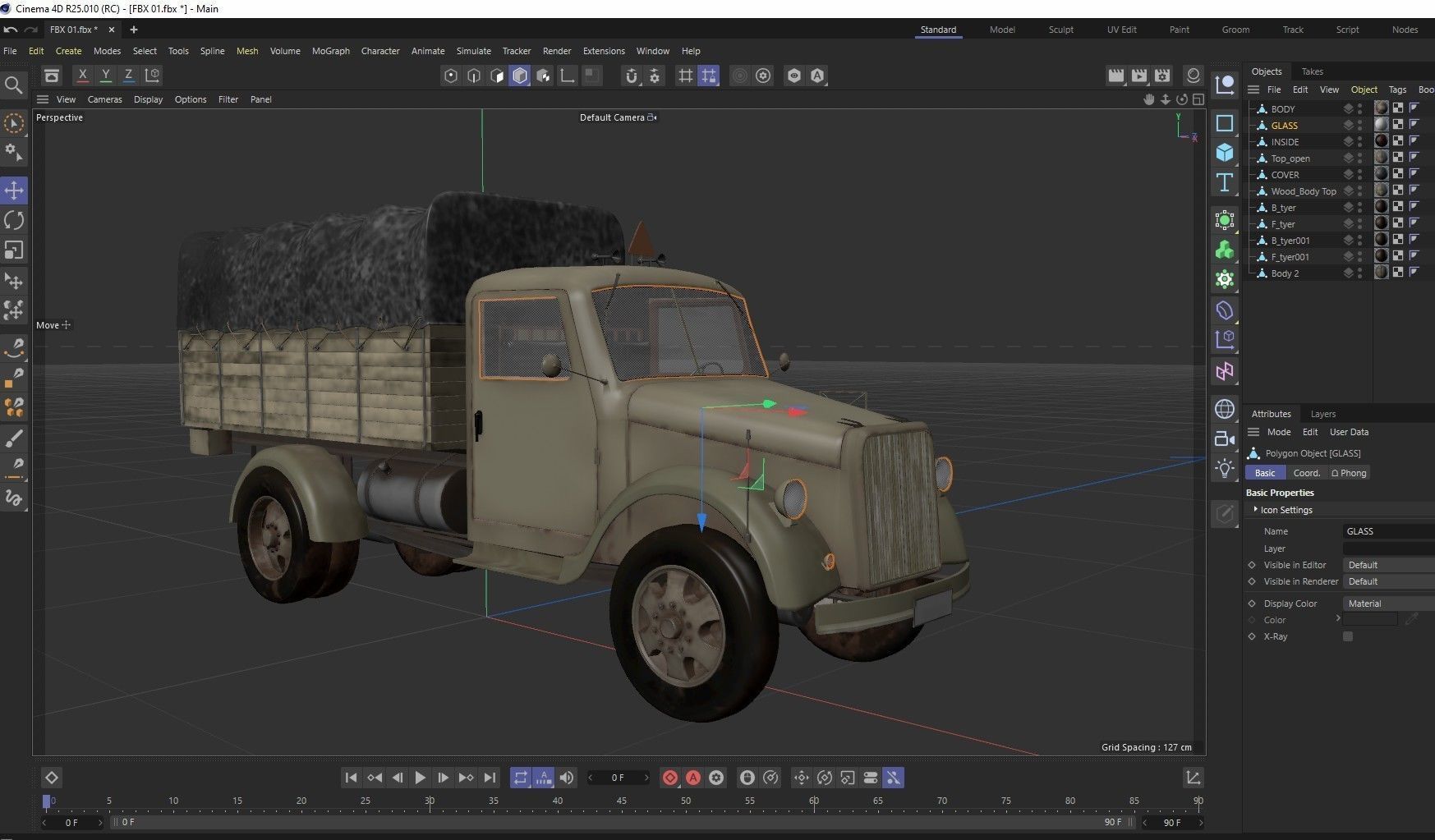The image size is (1435, 840).
Task: Toggle visibility dots for BODY object
Action: click(x=1359, y=108)
